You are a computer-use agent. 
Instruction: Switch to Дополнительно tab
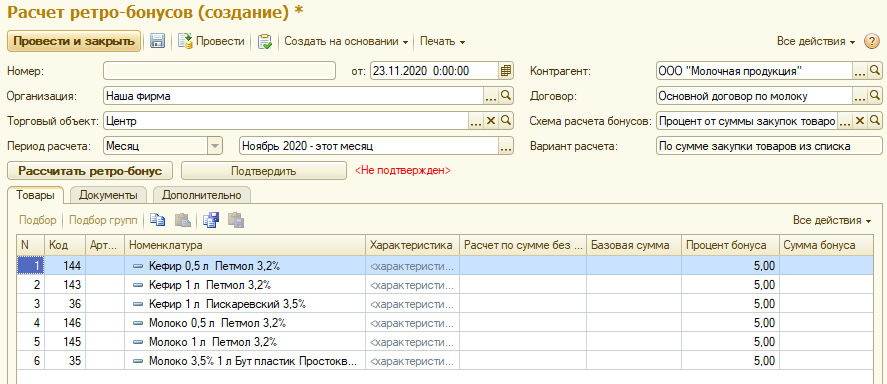[x=202, y=195]
